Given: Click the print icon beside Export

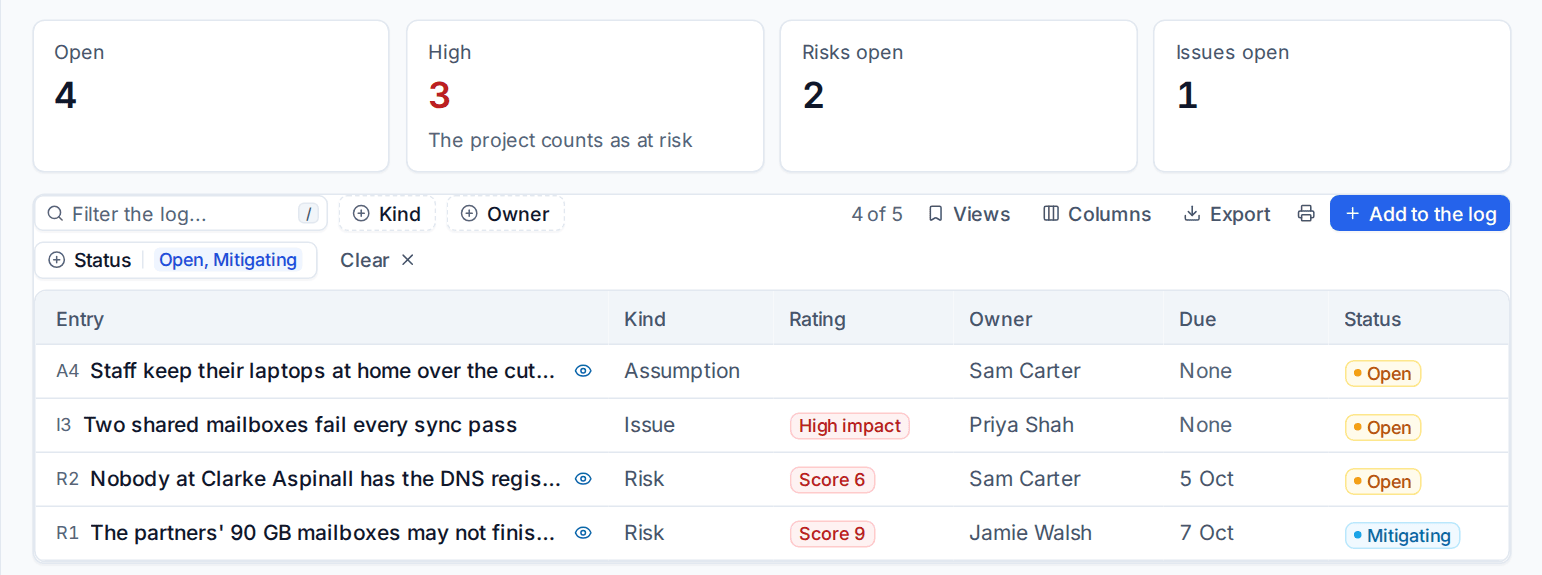Looking at the screenshot, I should pyautogui.click(x=1306, y=214).
